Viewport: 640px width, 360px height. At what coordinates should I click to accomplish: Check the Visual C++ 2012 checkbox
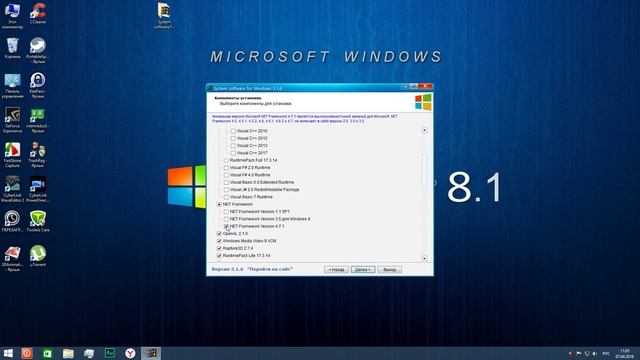tap(233, 138)
